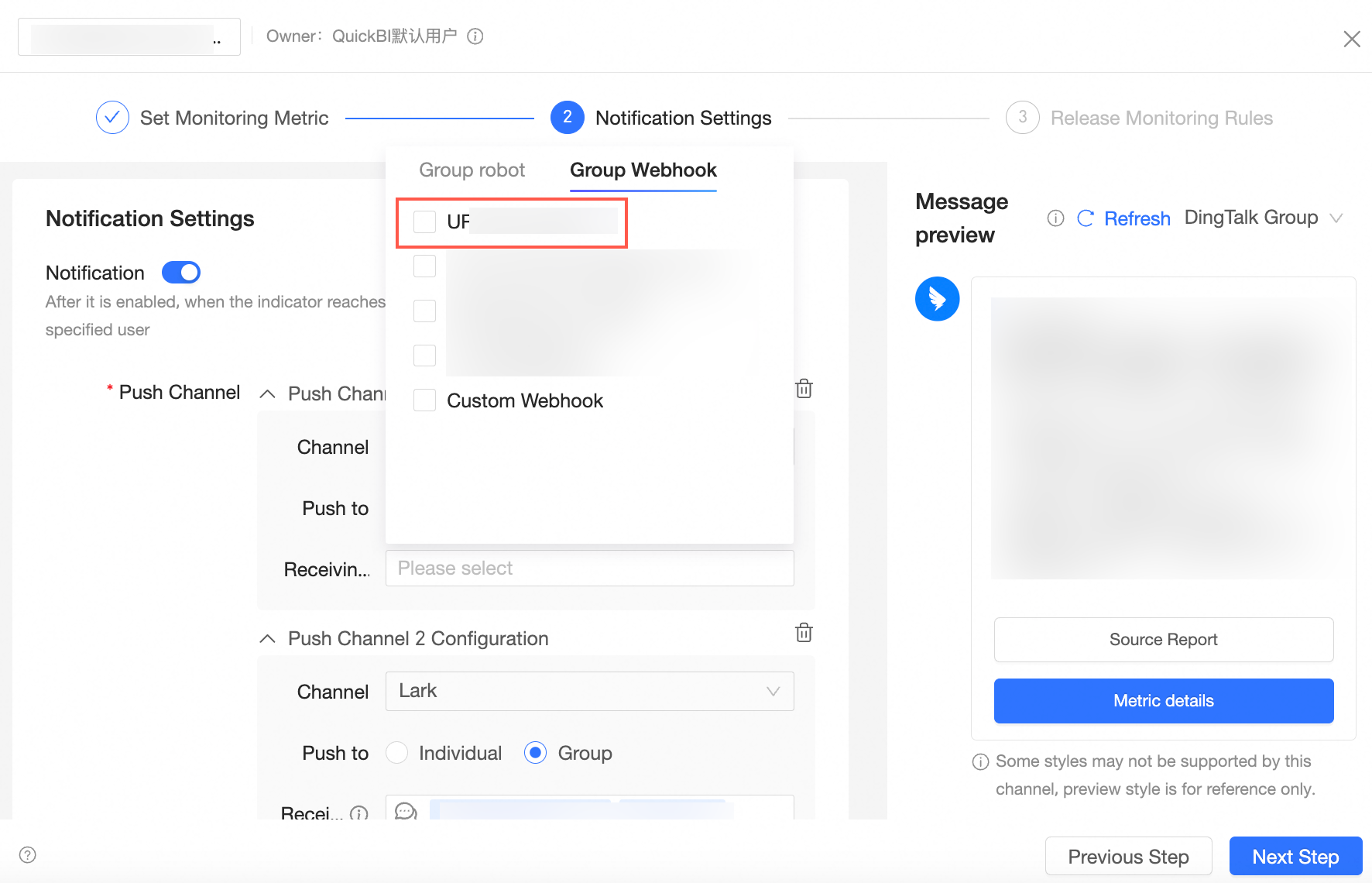
Task: Click the Set Monitoring Metric step label
Action: click(235, 118)
